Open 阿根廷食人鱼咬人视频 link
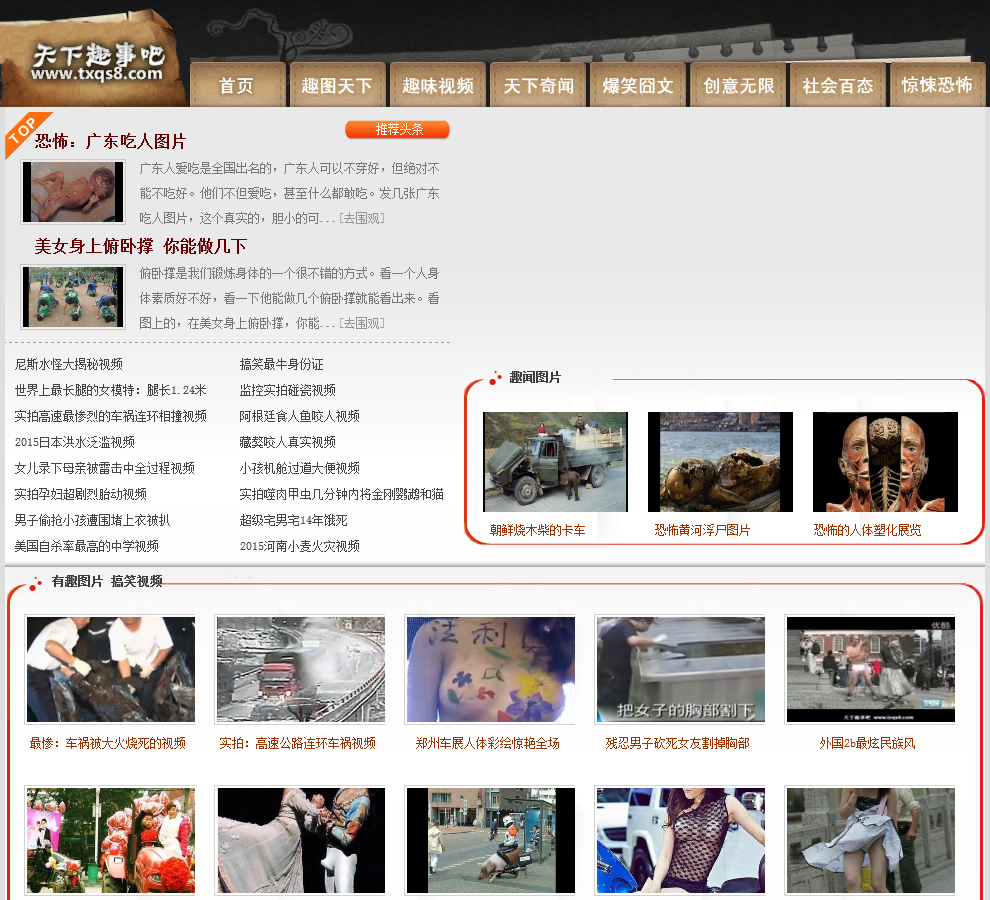Screen dimensions: 990x900 coord(299,416)
